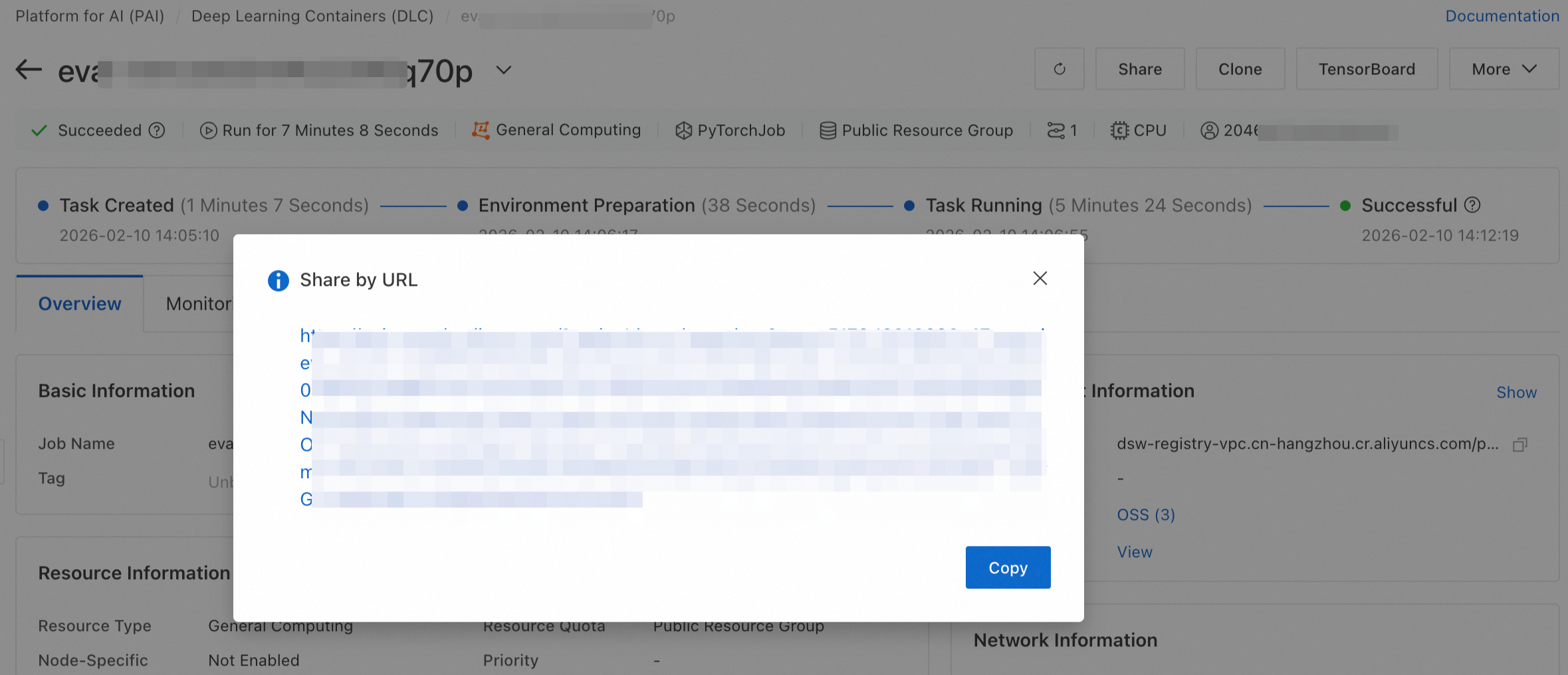This screenshot has height=675, width=1568.
Task: Click the View link
Action: pyautogui.click(x=1135, y=552)
